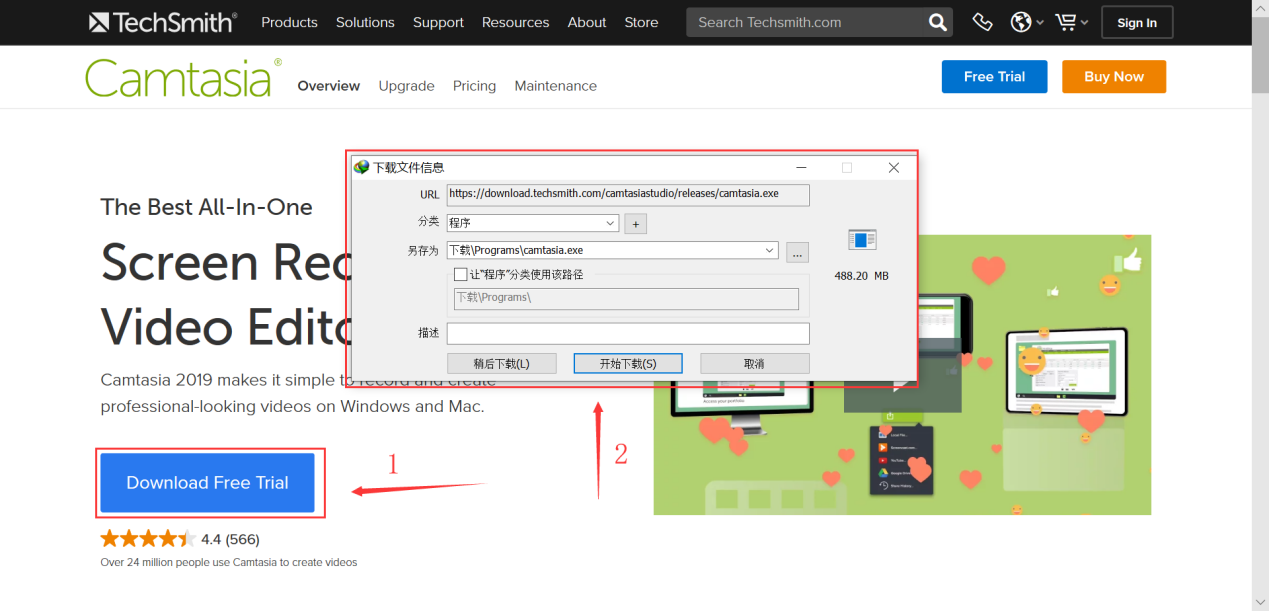
Task: Click the Camtasia logo
Action: pyautogui.click(x=183, y=78)
